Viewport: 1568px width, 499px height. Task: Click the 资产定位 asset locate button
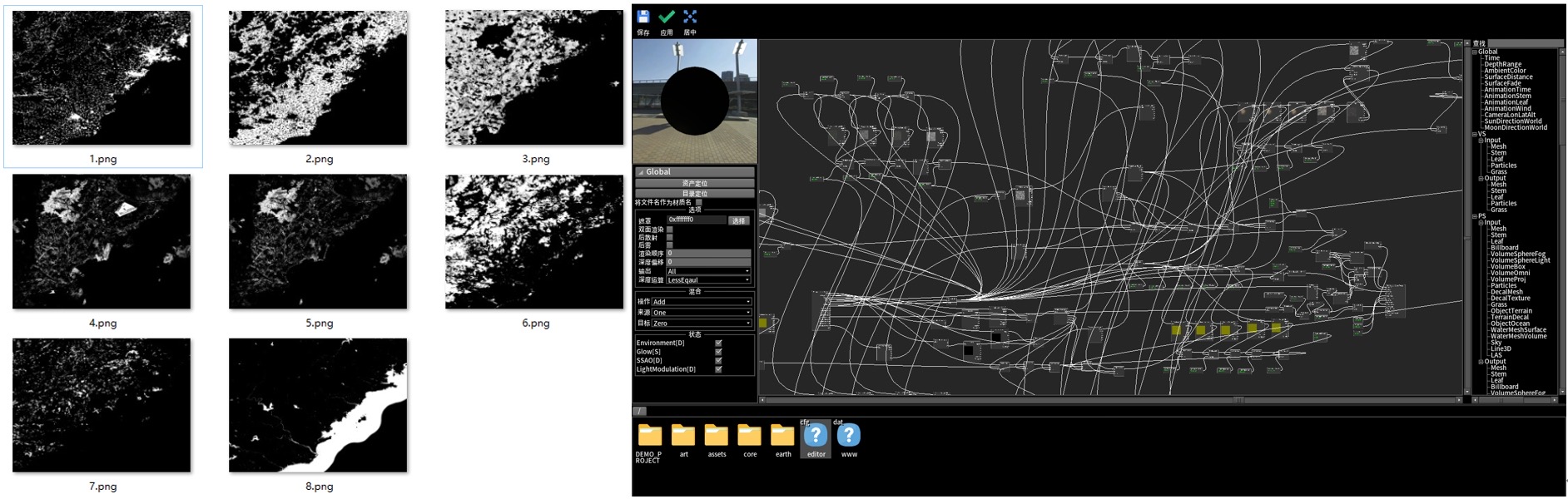point(694,183)
